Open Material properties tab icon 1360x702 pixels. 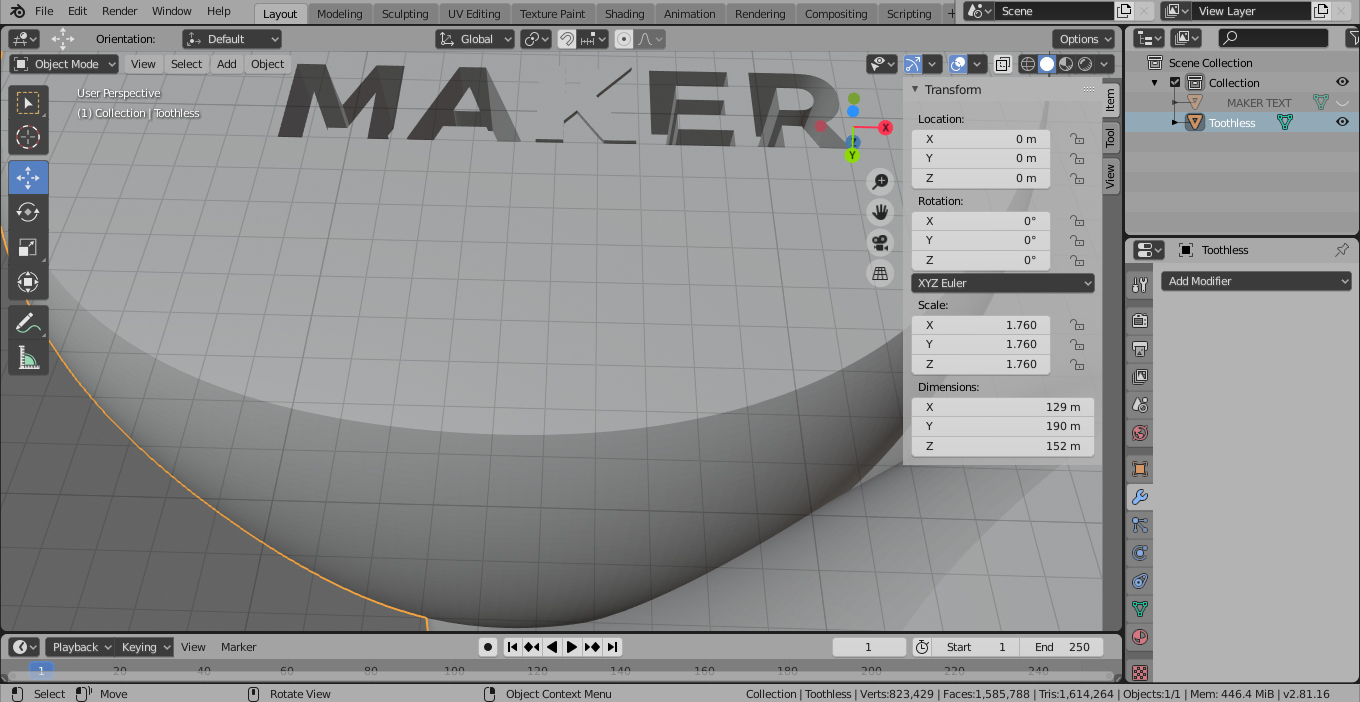1139,637
